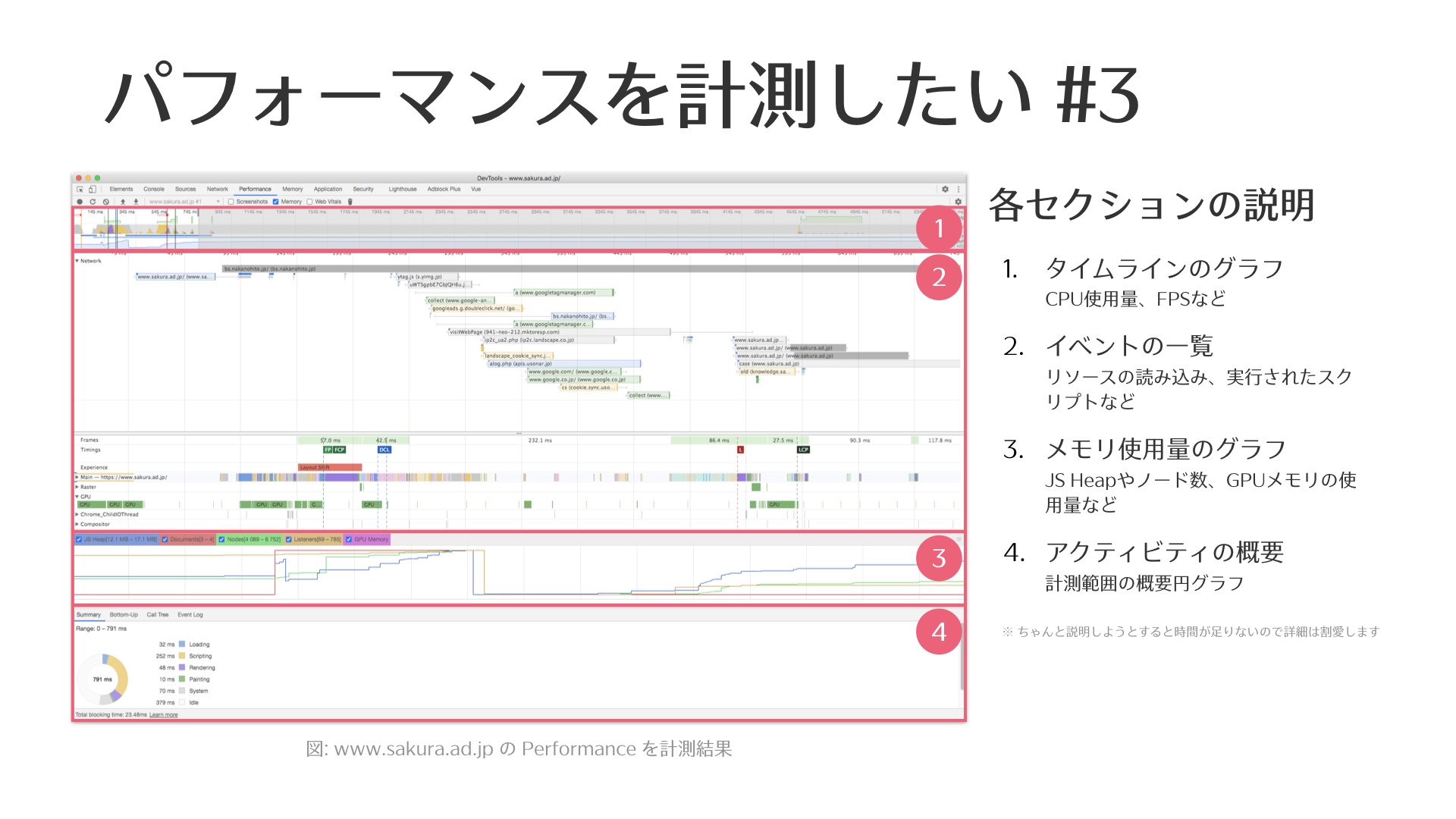The width and height of the screenshot is (1456, 819).
Task: Click the FCP timing marker
Action: 340,450
